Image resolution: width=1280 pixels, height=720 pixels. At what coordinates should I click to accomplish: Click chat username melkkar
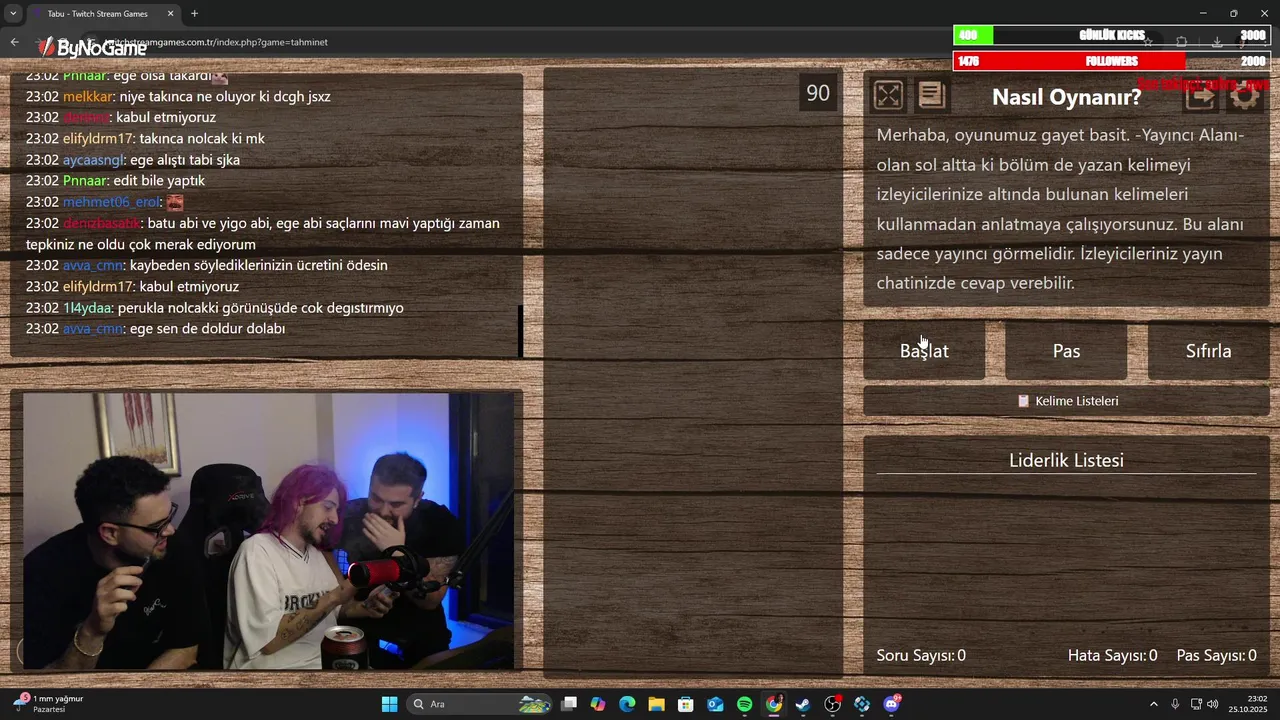89,97
